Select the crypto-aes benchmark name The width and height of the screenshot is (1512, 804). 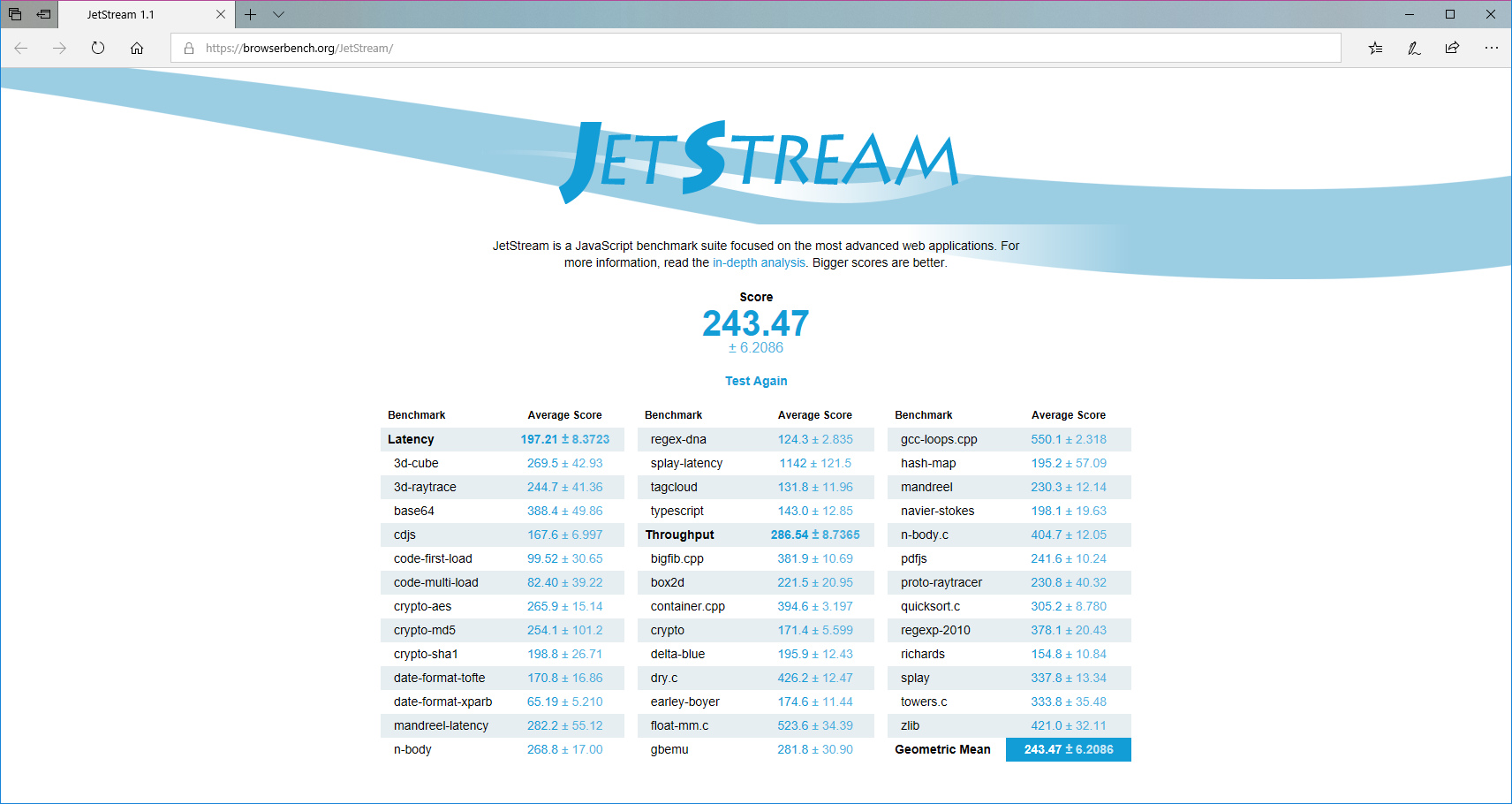pyautogui.click(x=422, y=606)
